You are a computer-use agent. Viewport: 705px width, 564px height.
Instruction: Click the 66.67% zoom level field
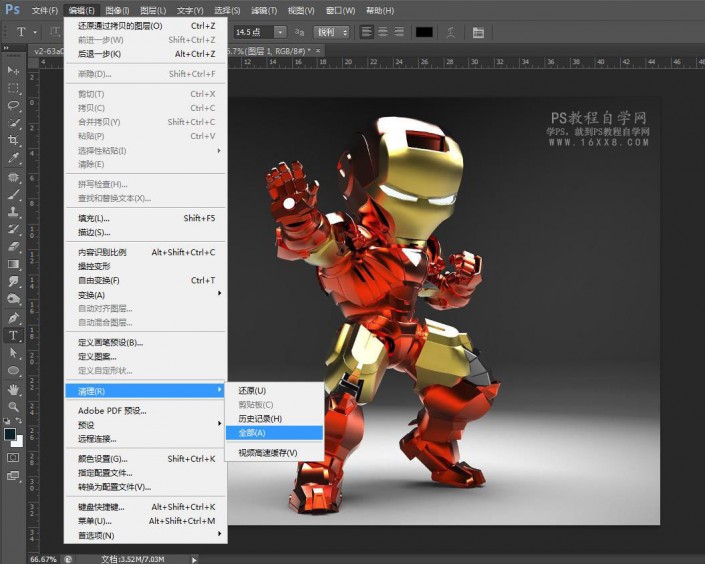43,558
